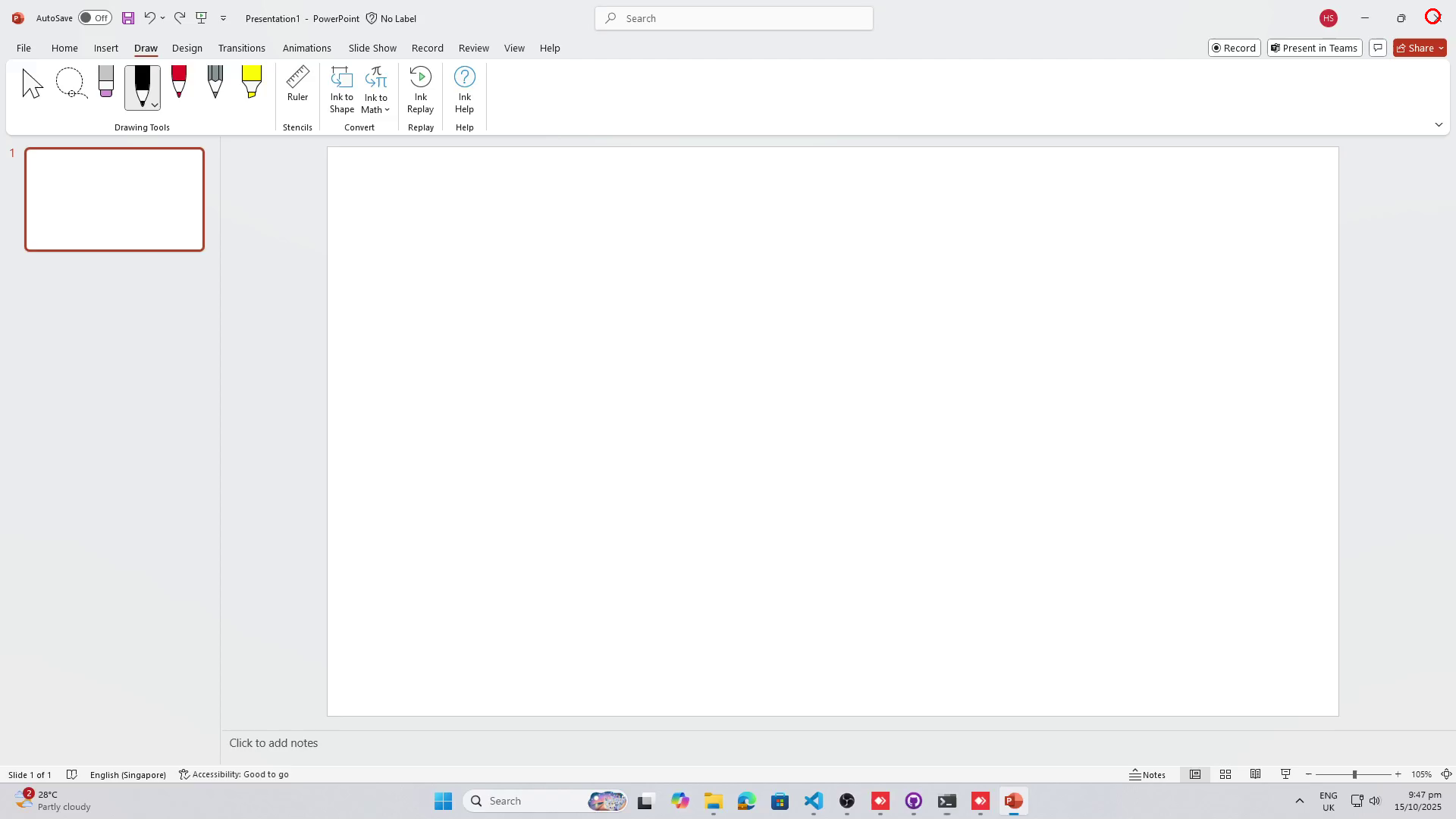
Task: Open Ink Help
Action: click(464, 89)
